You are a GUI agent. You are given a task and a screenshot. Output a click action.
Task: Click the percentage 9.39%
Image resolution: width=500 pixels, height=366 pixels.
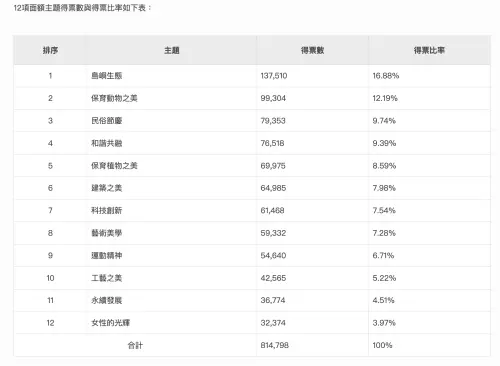384,143
